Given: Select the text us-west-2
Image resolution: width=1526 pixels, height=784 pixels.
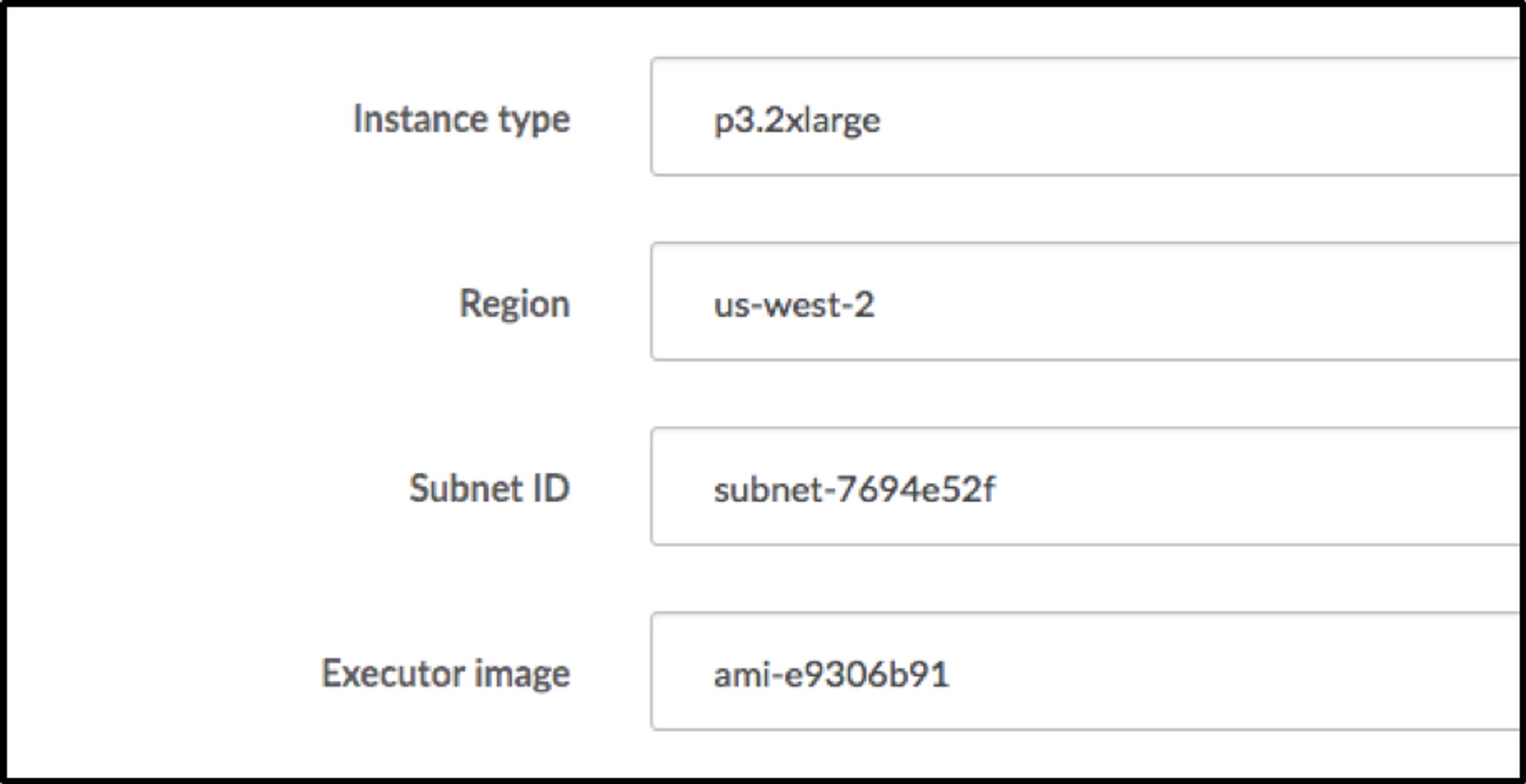Looking at the screenshot, I should (x=795, y=306).
